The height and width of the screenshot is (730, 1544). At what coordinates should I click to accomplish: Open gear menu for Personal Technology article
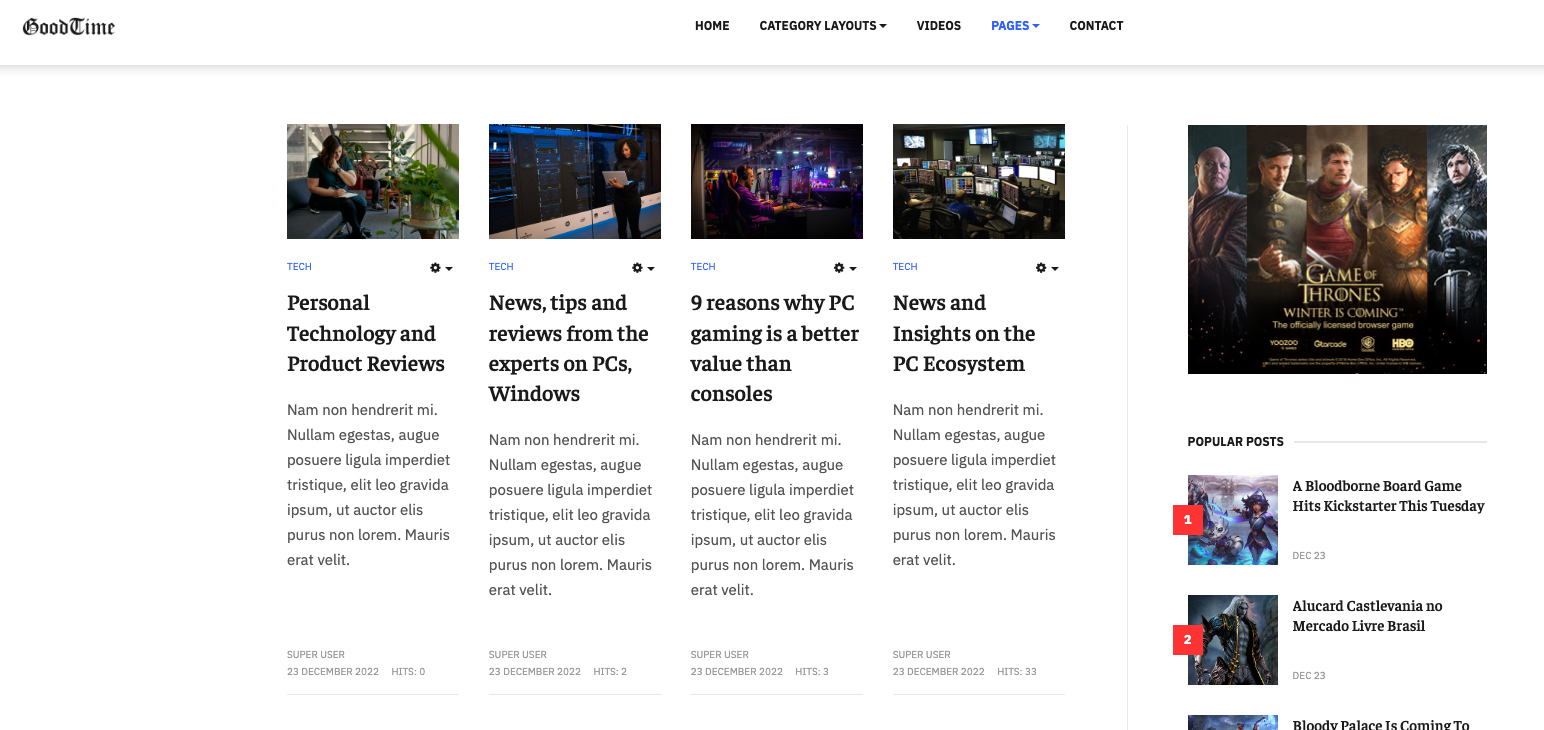click(x=441, y=268)
